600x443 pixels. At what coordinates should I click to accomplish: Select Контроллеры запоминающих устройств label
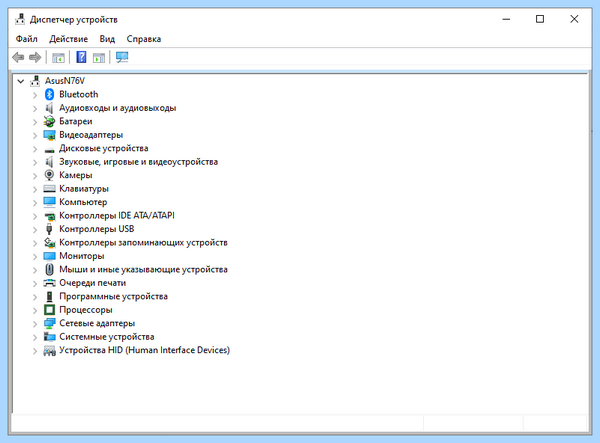[143, 243]
